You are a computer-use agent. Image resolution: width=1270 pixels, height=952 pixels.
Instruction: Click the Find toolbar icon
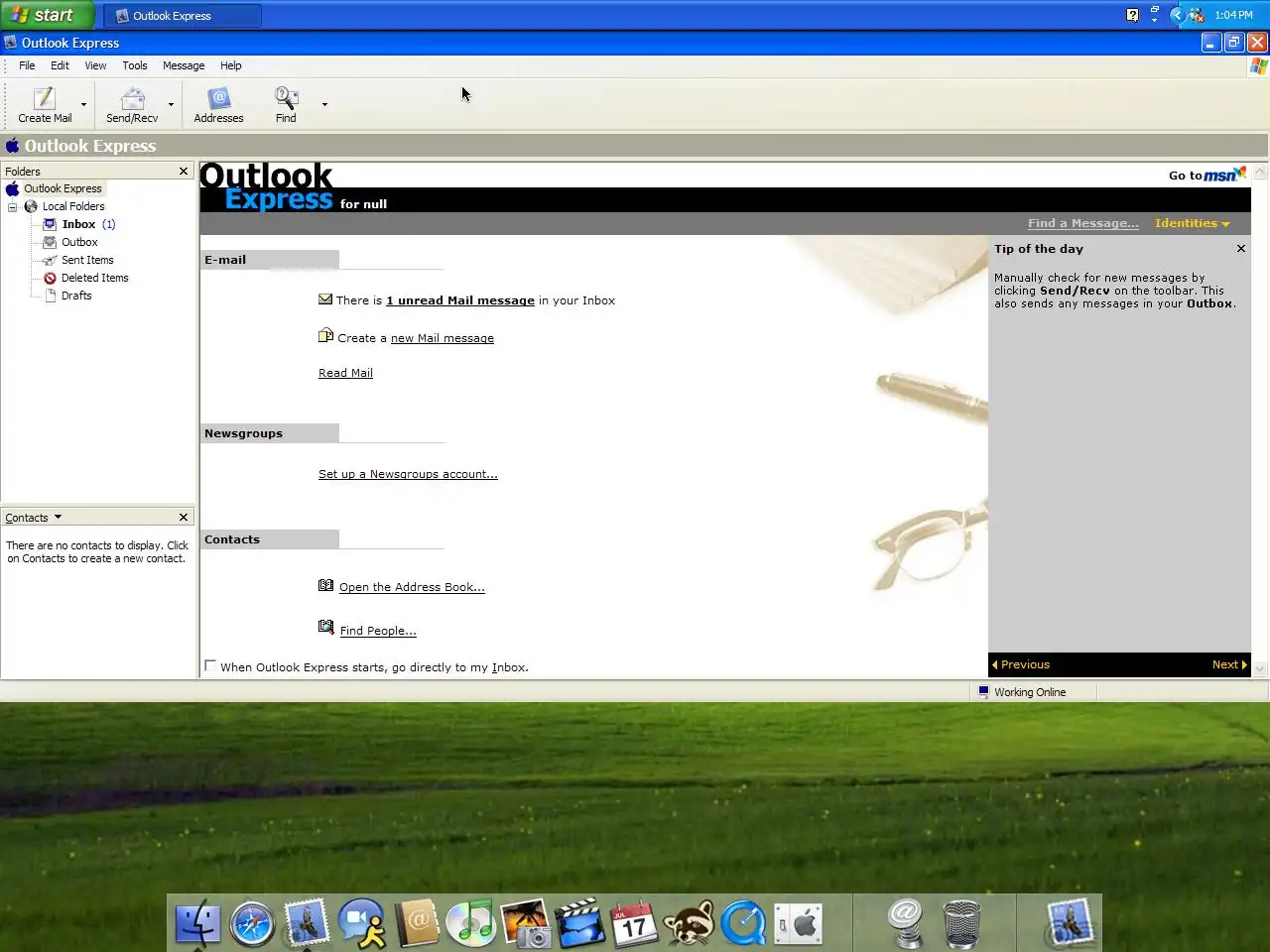286,104
